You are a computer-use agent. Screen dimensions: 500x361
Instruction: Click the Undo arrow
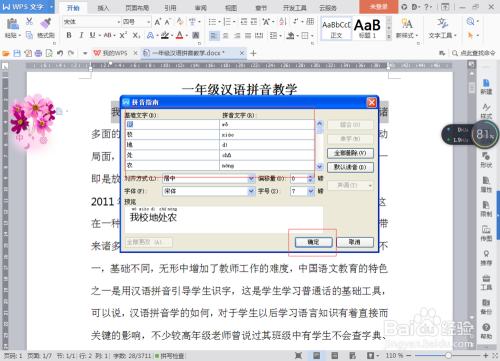(x=60, y=53)
